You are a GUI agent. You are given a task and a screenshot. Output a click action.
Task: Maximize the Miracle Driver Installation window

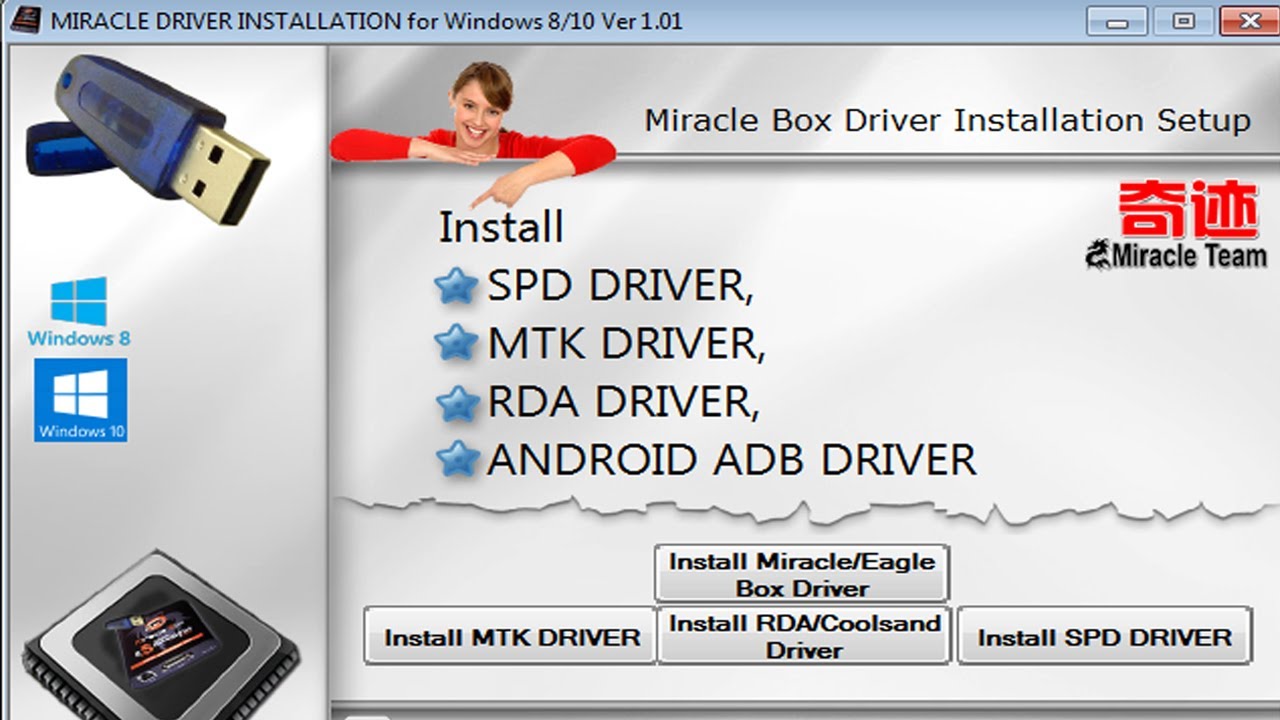click(x=1182, y=20)
